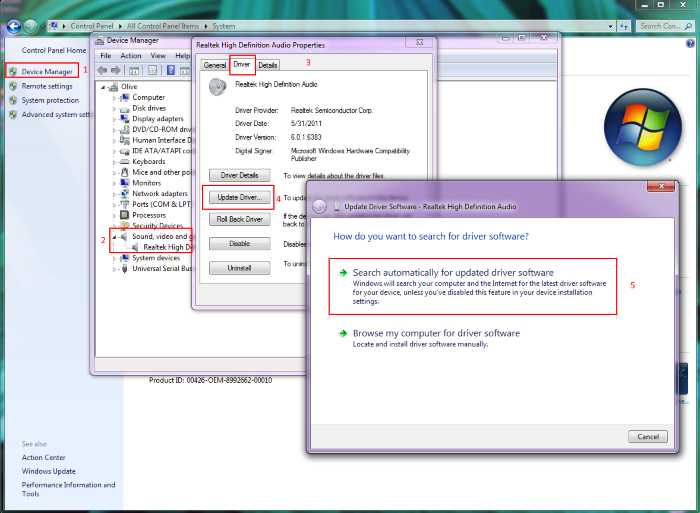Click the green arrow beside Browse my computer
Screen dimensions: 700x513
[x=343, y=334]
